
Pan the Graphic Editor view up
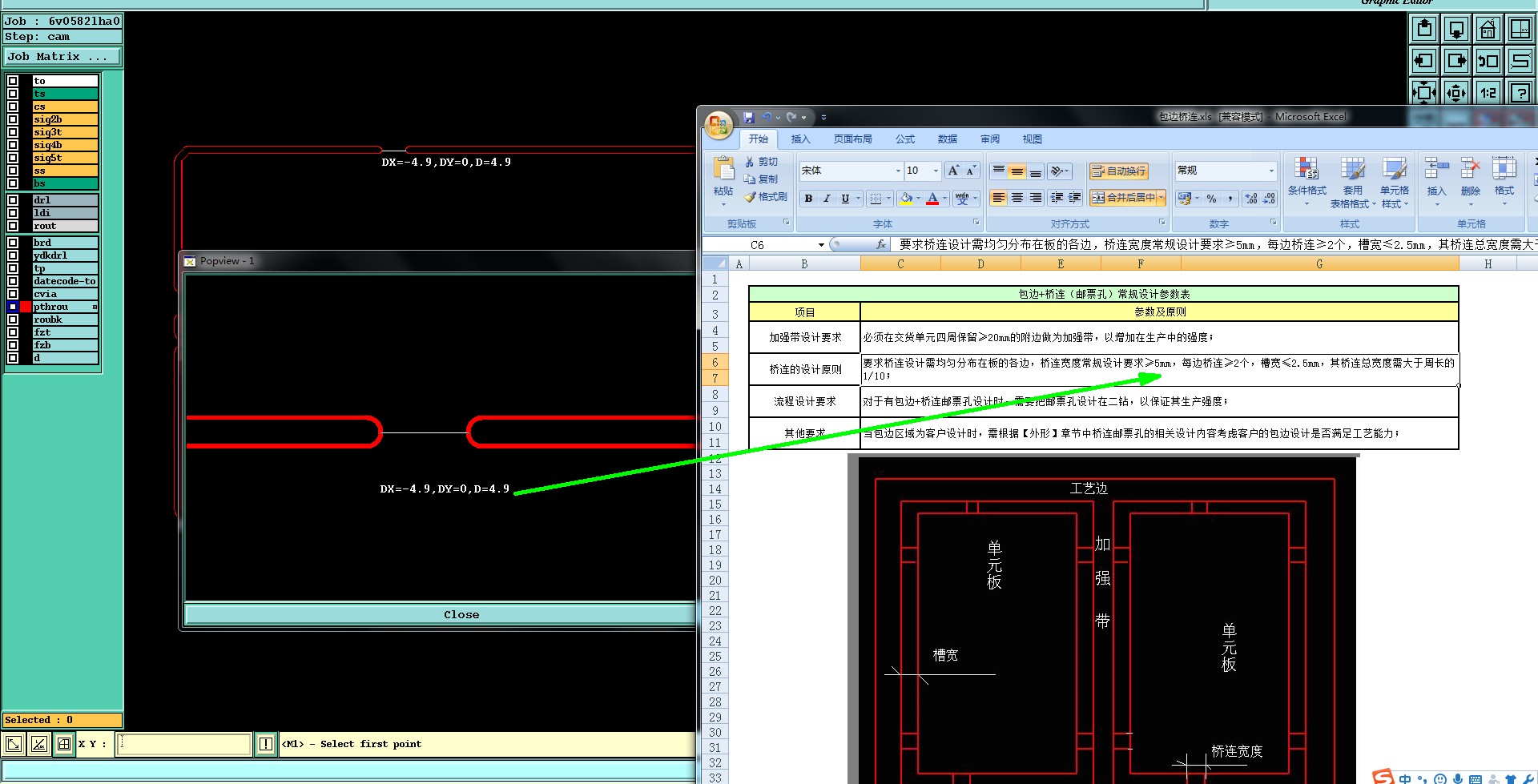pyautogui.click(x=1424, y=30)
